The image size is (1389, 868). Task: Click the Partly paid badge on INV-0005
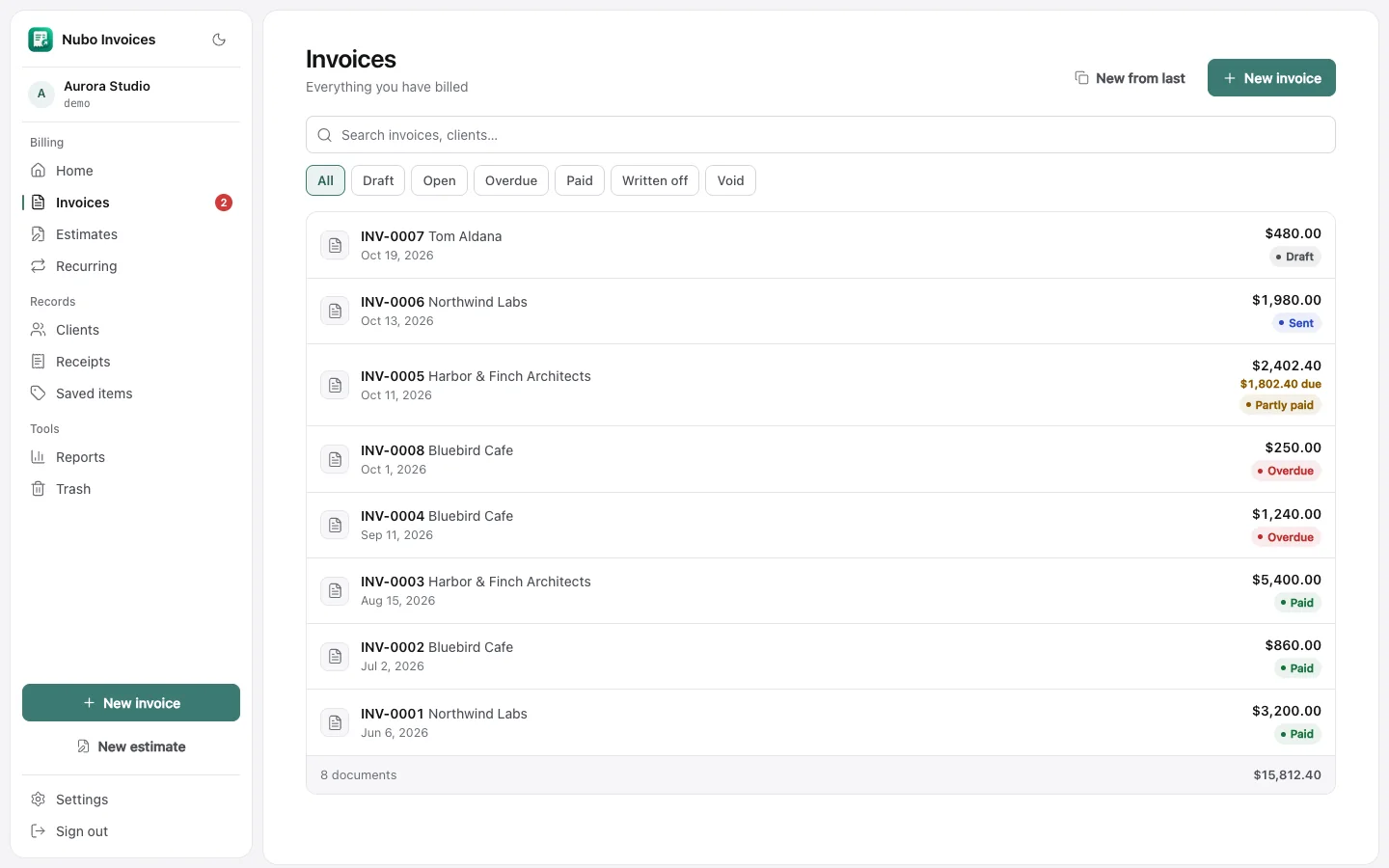(1280, 405)
